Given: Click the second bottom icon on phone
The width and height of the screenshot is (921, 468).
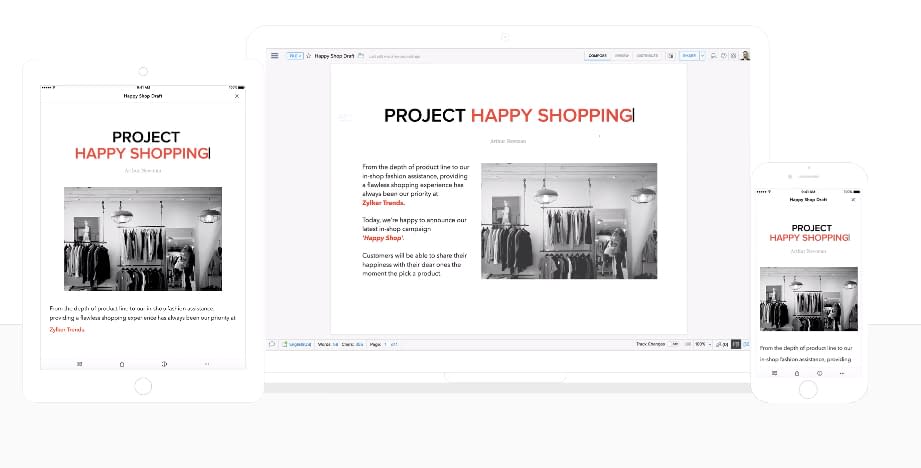Looking at the screenshot, I should pos(797,373).
